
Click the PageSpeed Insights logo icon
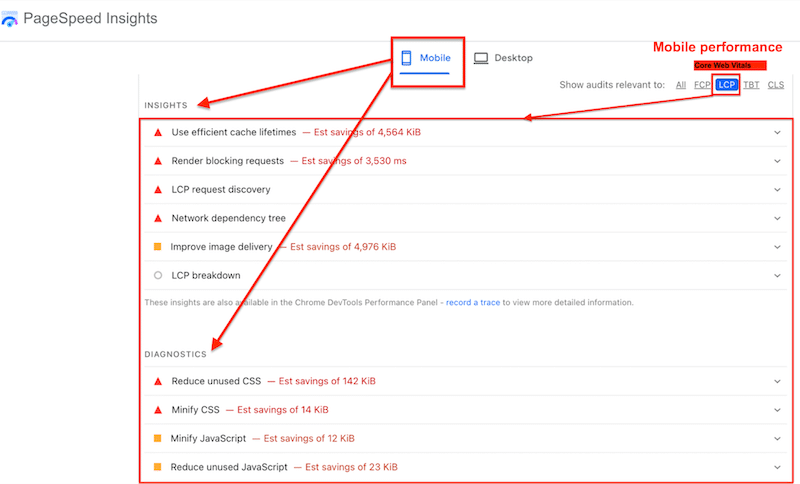click(9, 19)
